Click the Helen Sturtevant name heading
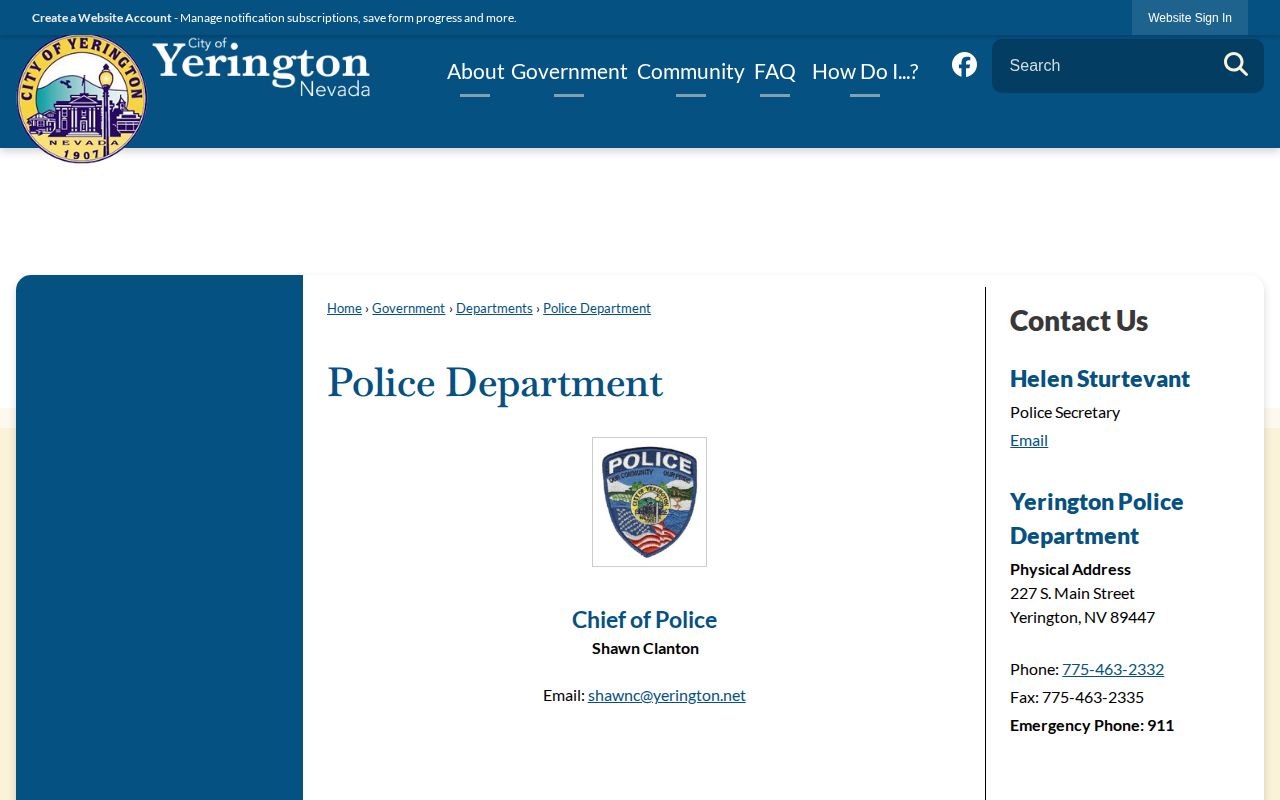This screenshot has height=800, width=1280. point(1100,379)
